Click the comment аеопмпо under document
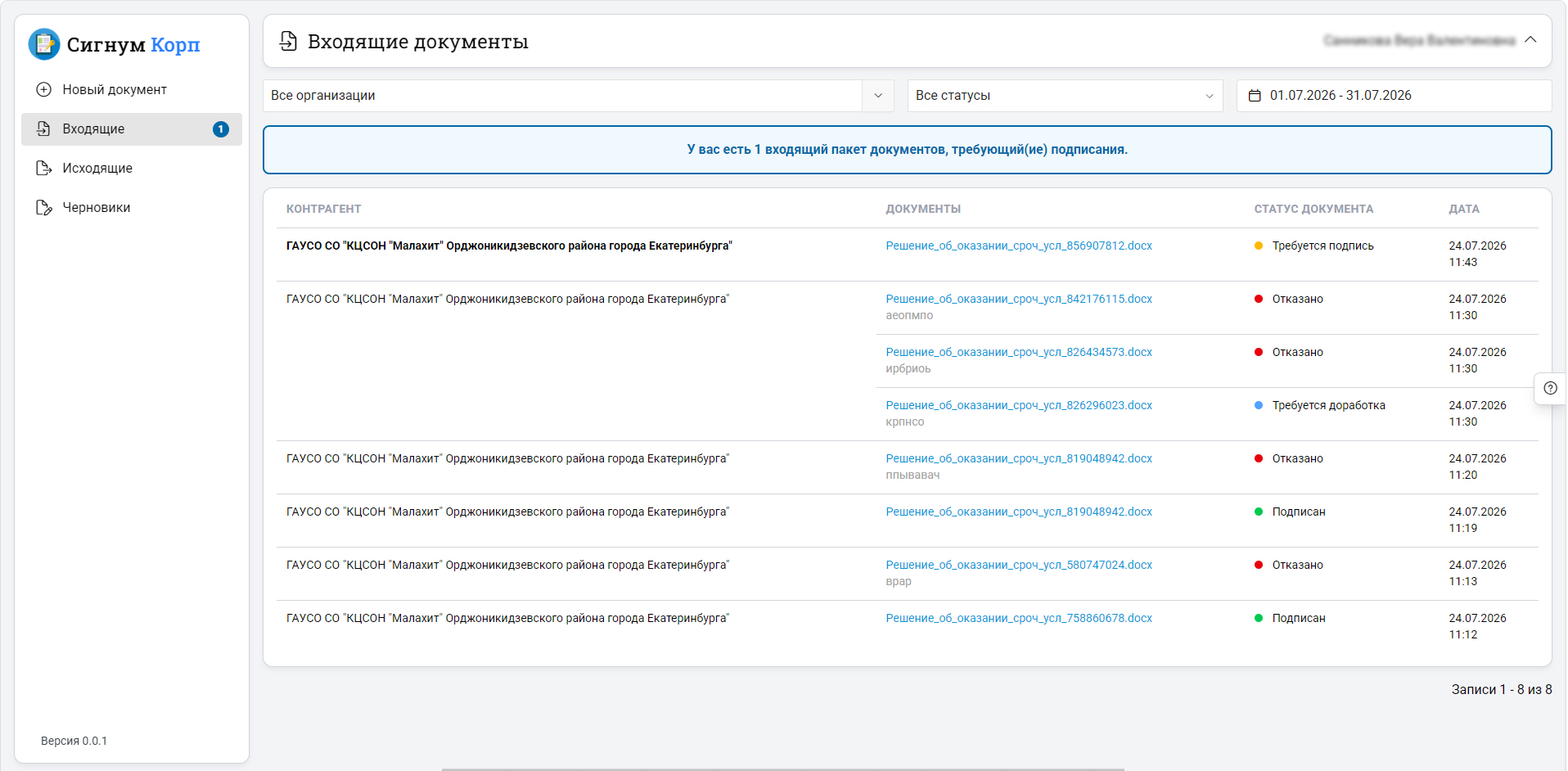Screen dimensions: 1568x771 pos(909,315)
